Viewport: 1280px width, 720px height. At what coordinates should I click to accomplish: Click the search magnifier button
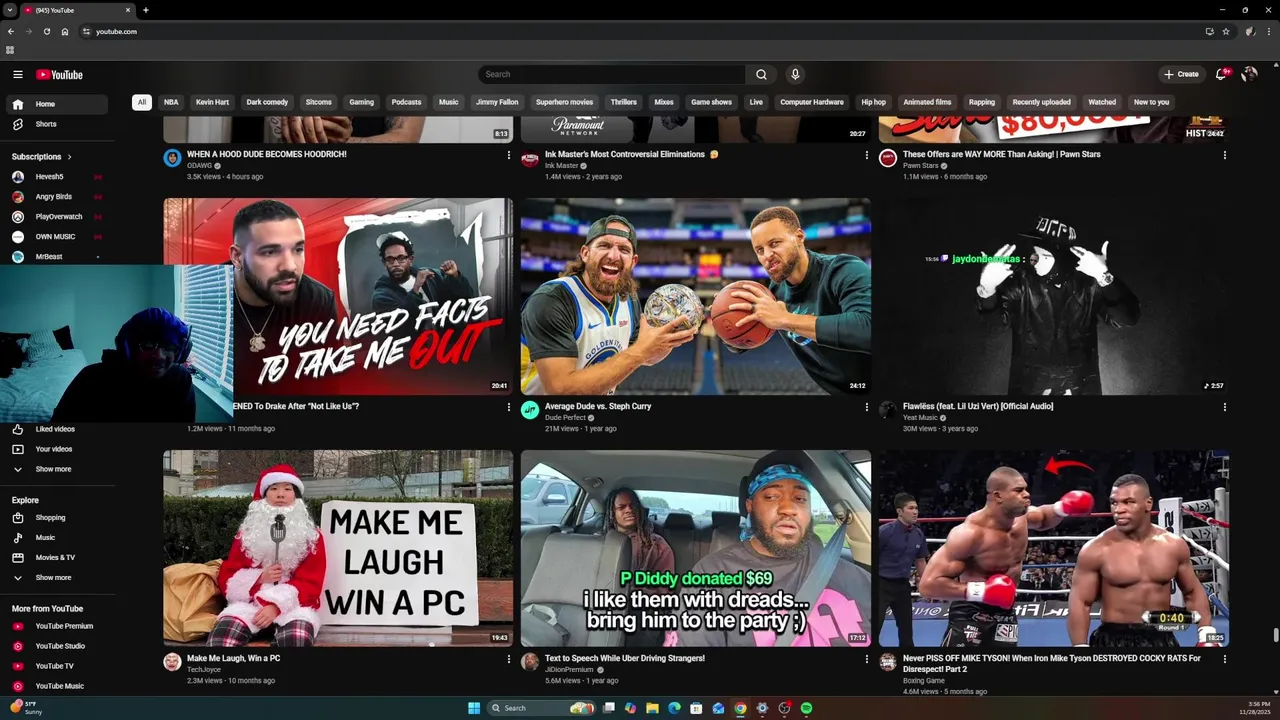coord(761,74)
